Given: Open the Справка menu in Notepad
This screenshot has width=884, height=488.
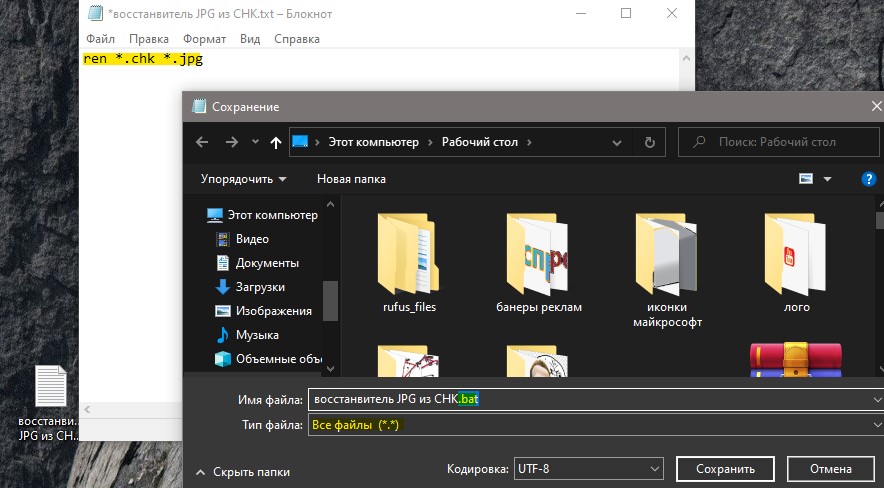Looking at the screenshot, I should (297, 39).
